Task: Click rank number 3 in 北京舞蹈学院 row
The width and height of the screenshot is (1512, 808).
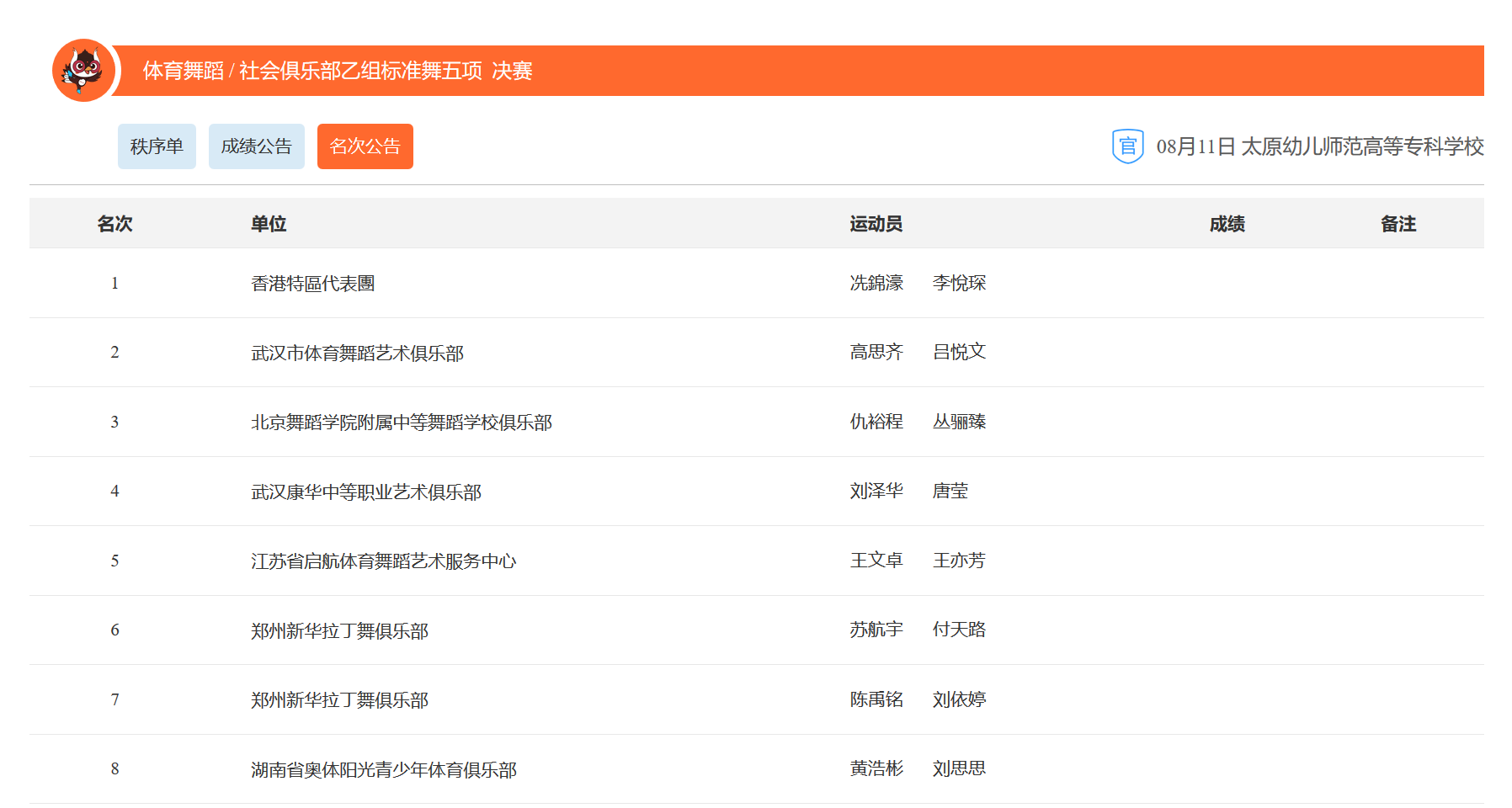Action: pyautogui.click(x=115, y=422)
